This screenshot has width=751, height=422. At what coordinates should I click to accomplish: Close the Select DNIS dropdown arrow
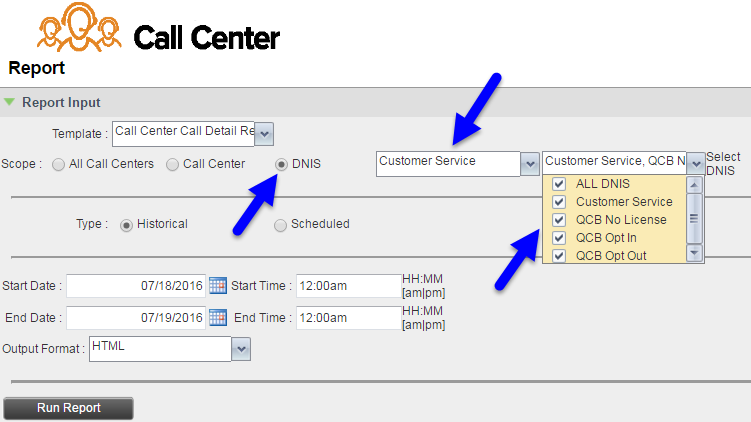(x=696, y=164)
